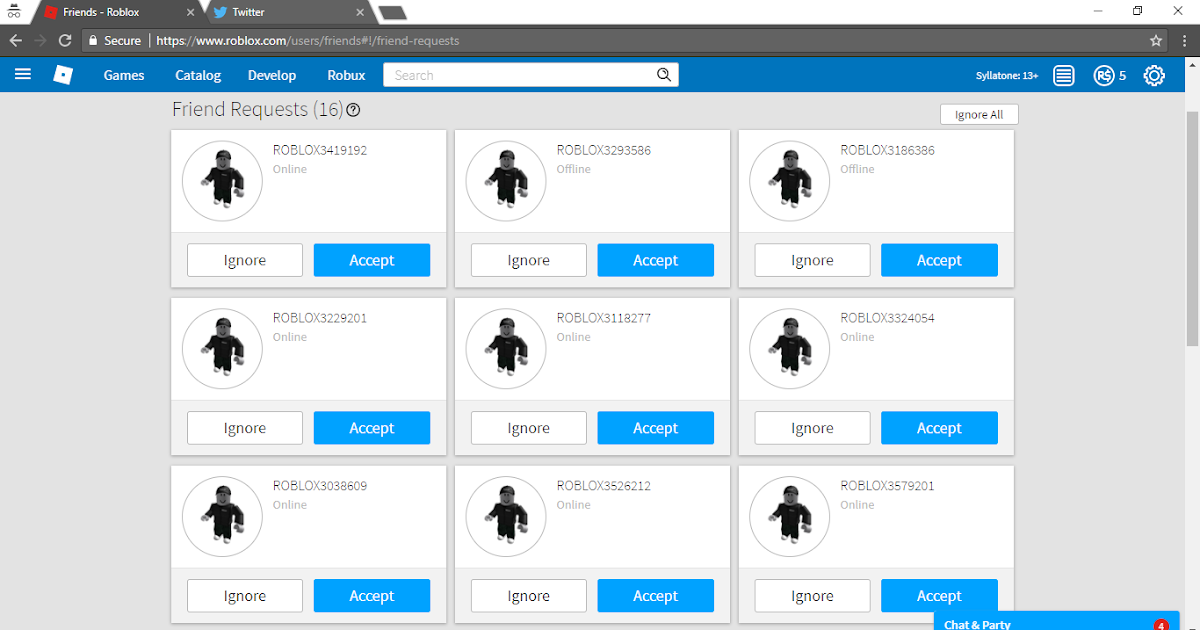Switch to the Twitter tab

point(286,12)
